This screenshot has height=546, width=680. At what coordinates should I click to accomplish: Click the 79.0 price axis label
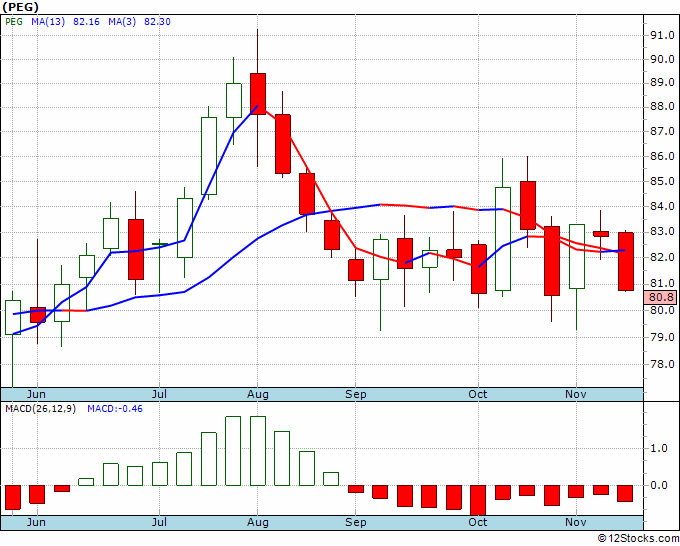(x=662, y=337)
